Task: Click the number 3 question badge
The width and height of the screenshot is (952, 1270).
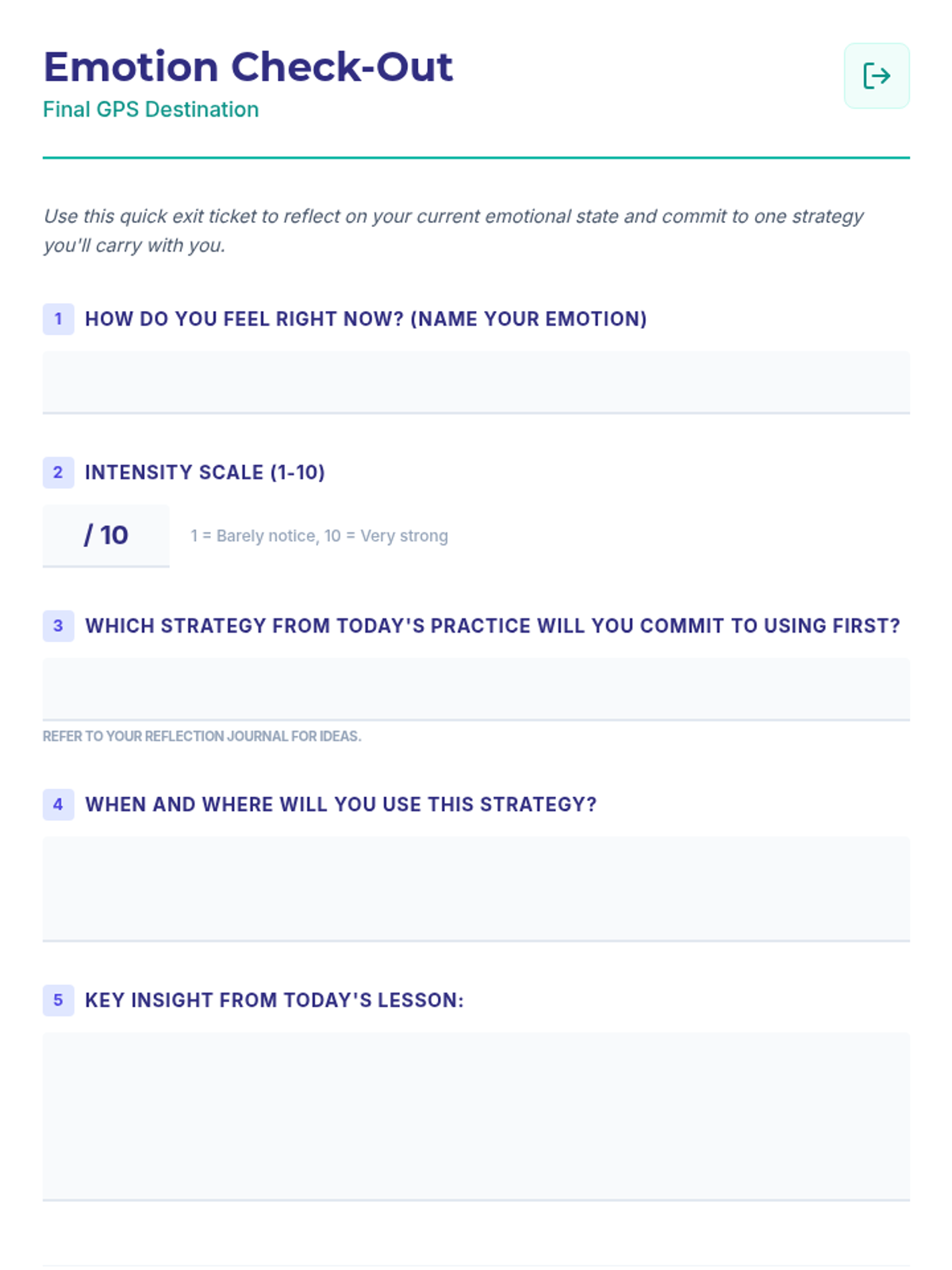Action: tap(58, 626)
